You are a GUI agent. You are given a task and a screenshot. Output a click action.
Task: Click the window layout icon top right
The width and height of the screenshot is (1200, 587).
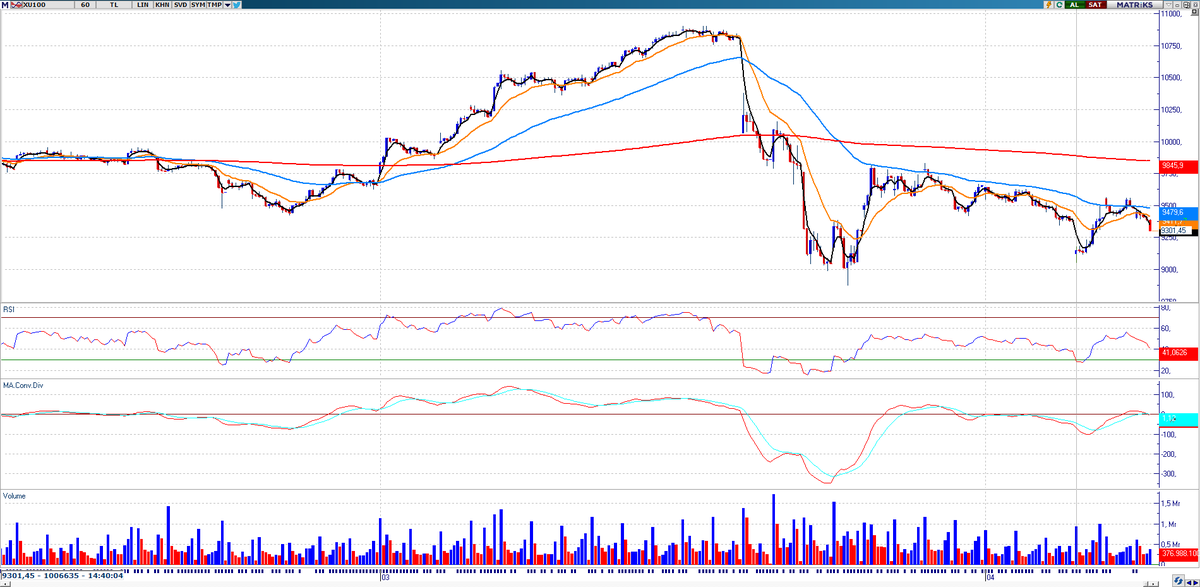click(1186, 5)
